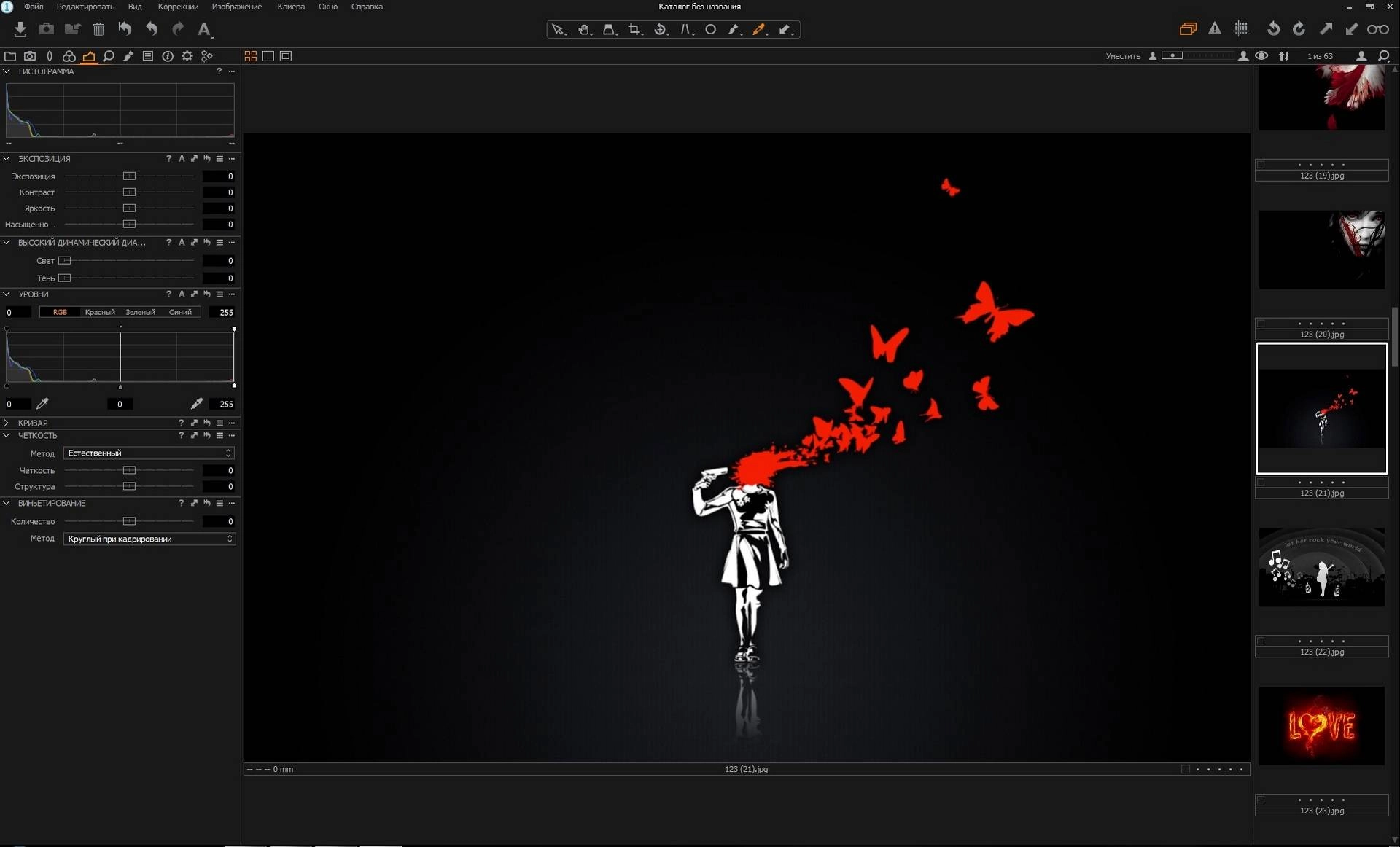This screenshot has height=847, width=1400.
Task: Click the camera Capture icon in top toolbar
Action: tap(47, 29)
